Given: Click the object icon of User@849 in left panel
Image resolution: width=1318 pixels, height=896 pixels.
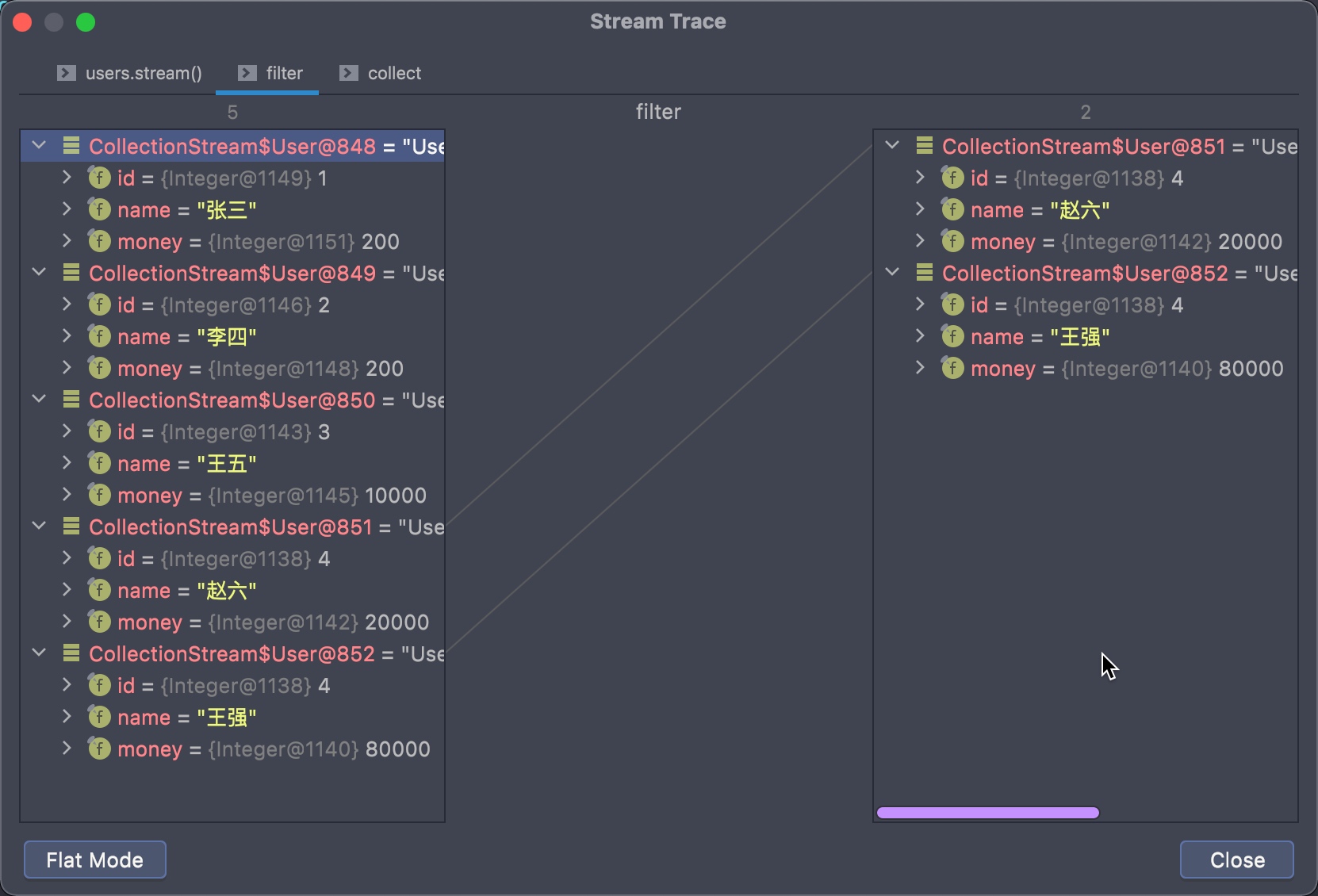Looking at the screenshot, I should pos(71,273).
